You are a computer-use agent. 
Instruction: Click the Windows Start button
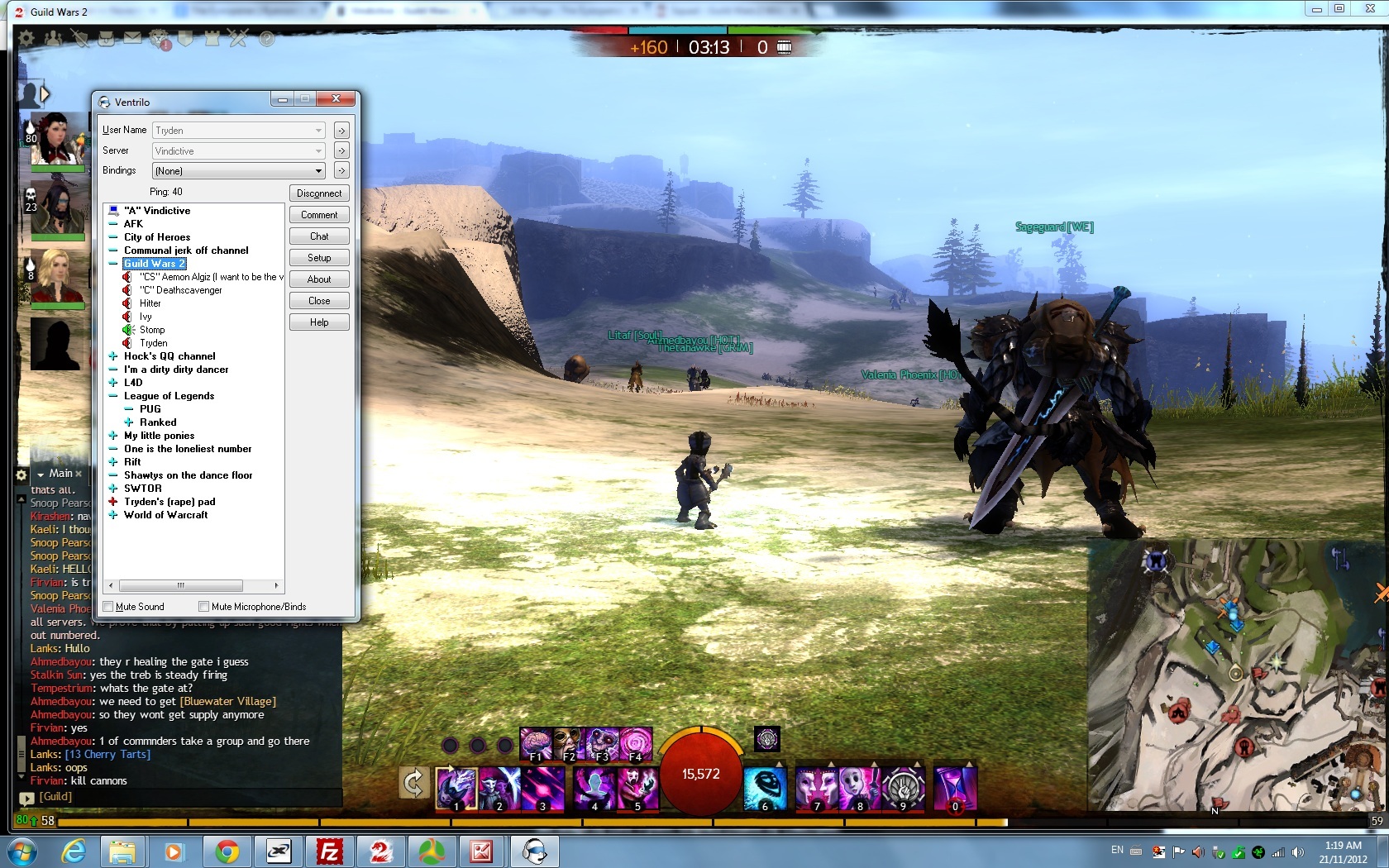[x=21, y=851]
